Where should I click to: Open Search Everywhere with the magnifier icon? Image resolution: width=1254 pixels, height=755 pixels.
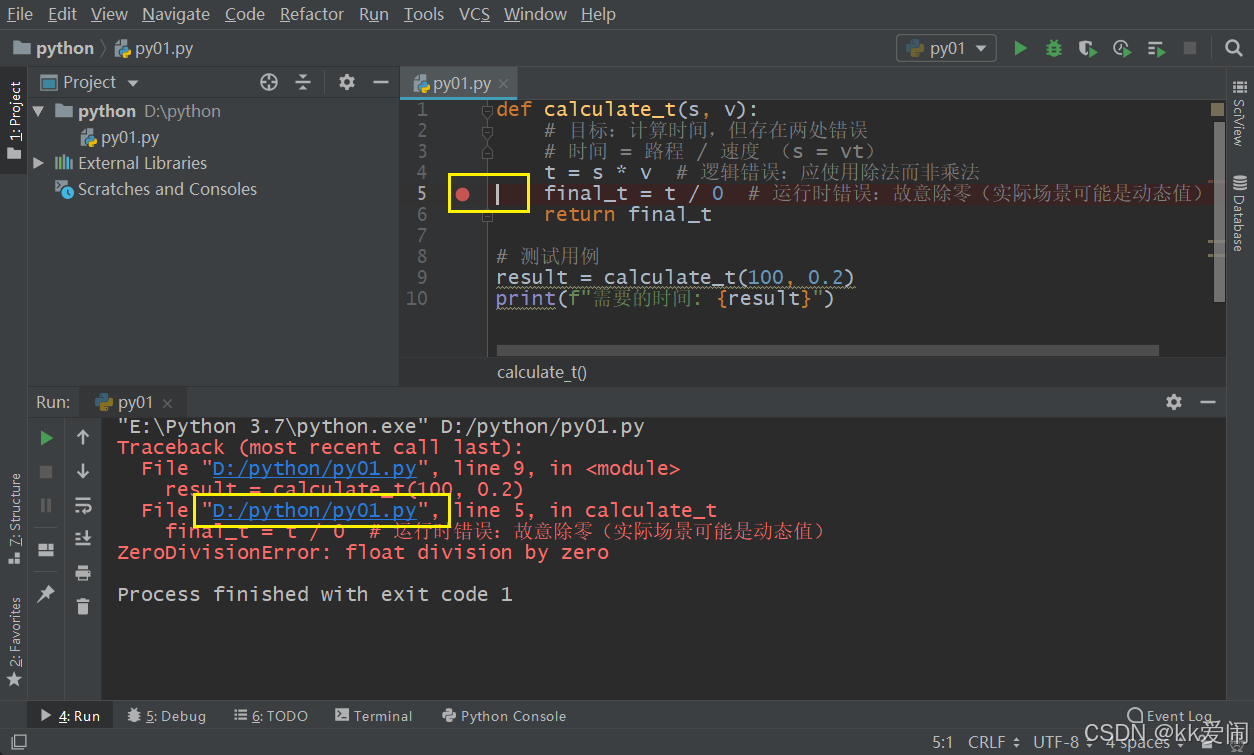(1234, 47)
